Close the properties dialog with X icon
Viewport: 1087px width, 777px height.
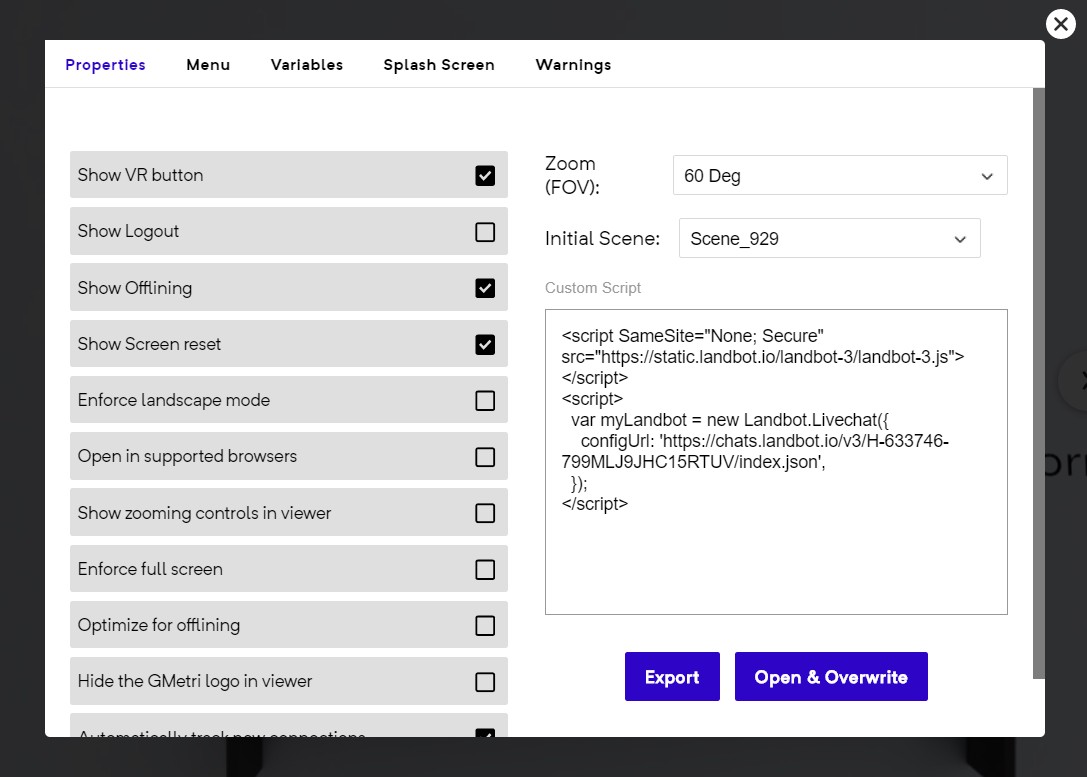click(1060, 24)
